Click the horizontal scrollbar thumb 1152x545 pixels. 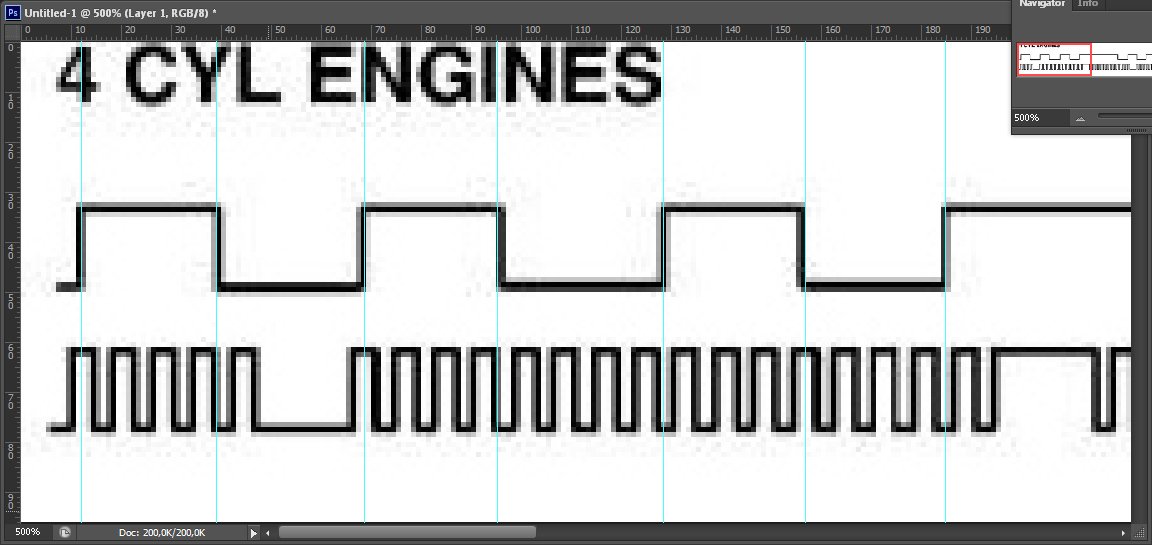(407, 533)
